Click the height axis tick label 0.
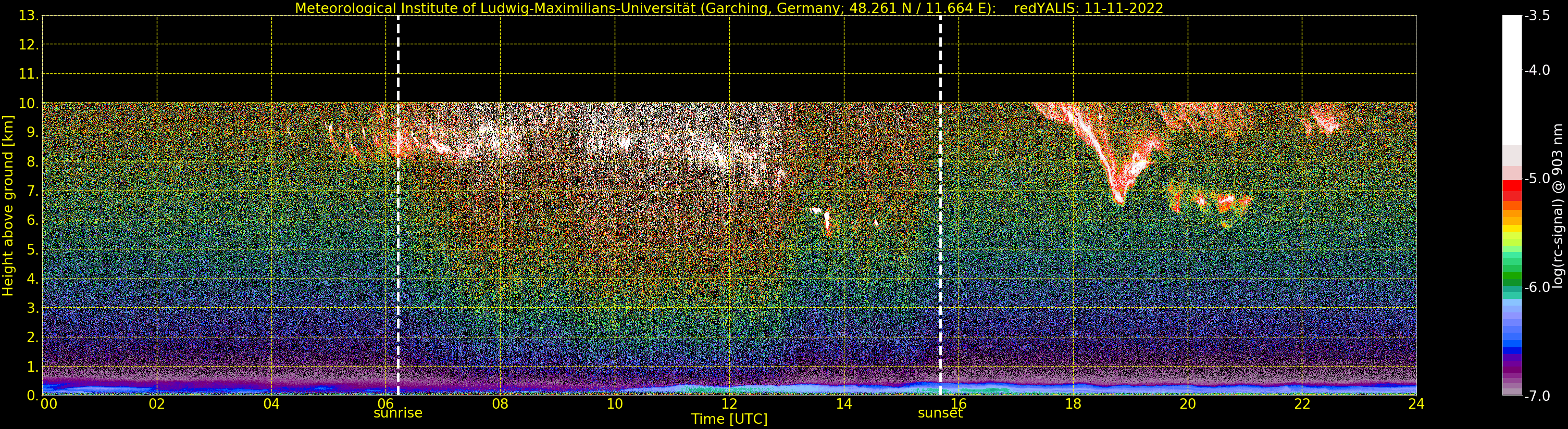Screen dimensions: 1568x429 32,396
